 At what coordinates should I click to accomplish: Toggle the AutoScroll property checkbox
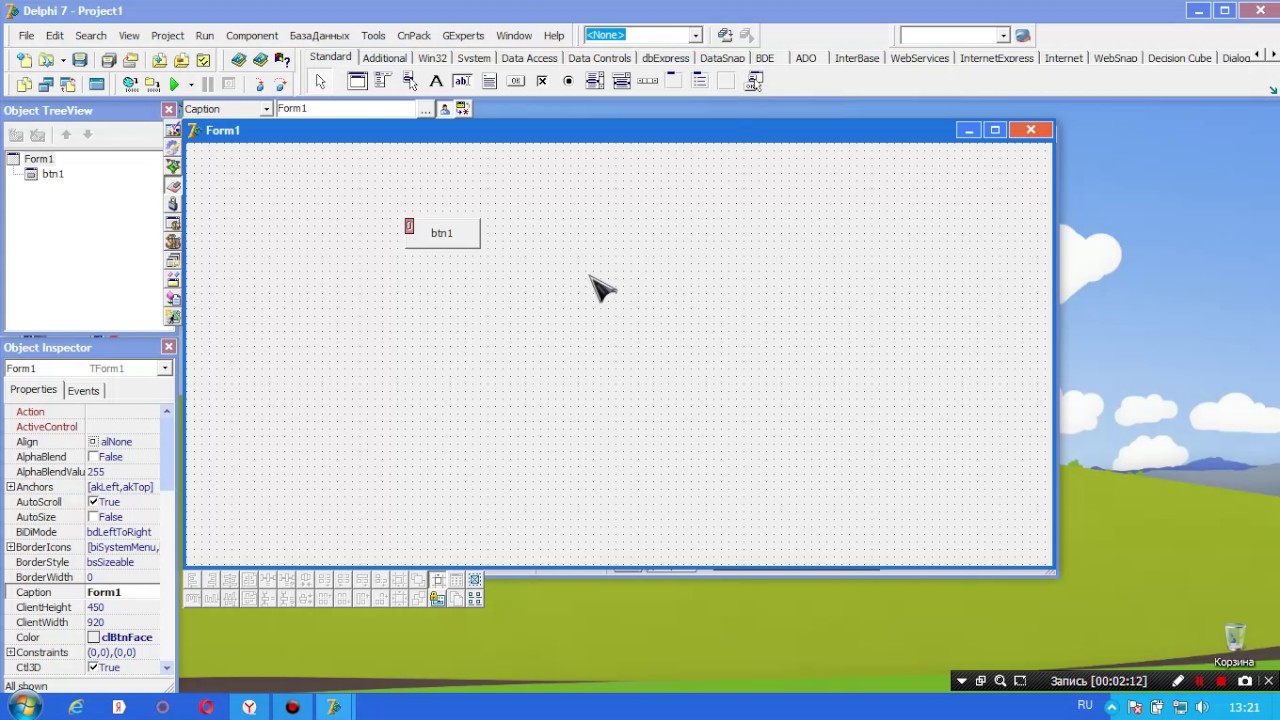tap(93, 502)
